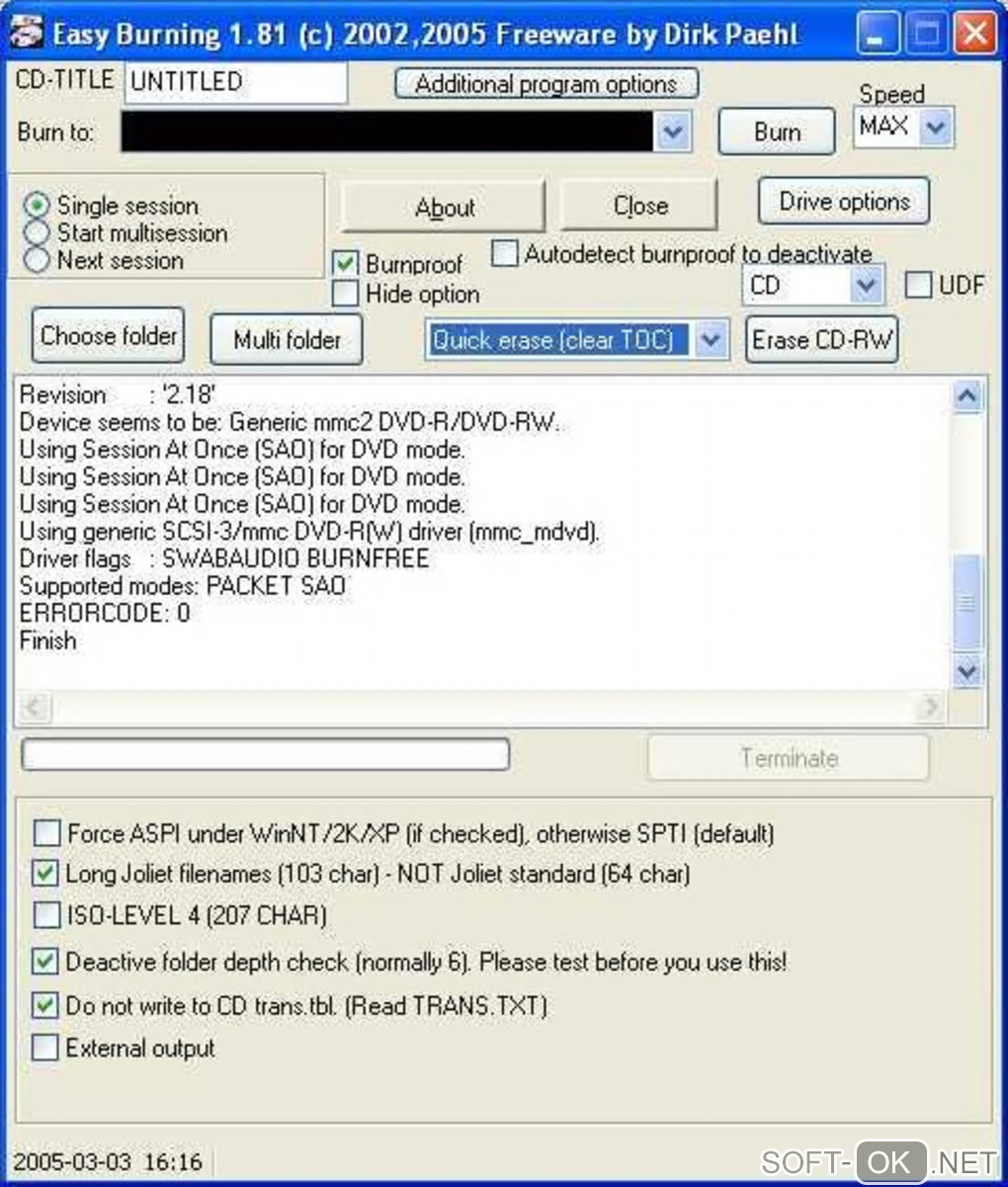Image resolution: width=1008 pixels, height=1187 pixels.
Task: Uncheck Do not write to CD trans.tbl
Action: click(45, 1006)
